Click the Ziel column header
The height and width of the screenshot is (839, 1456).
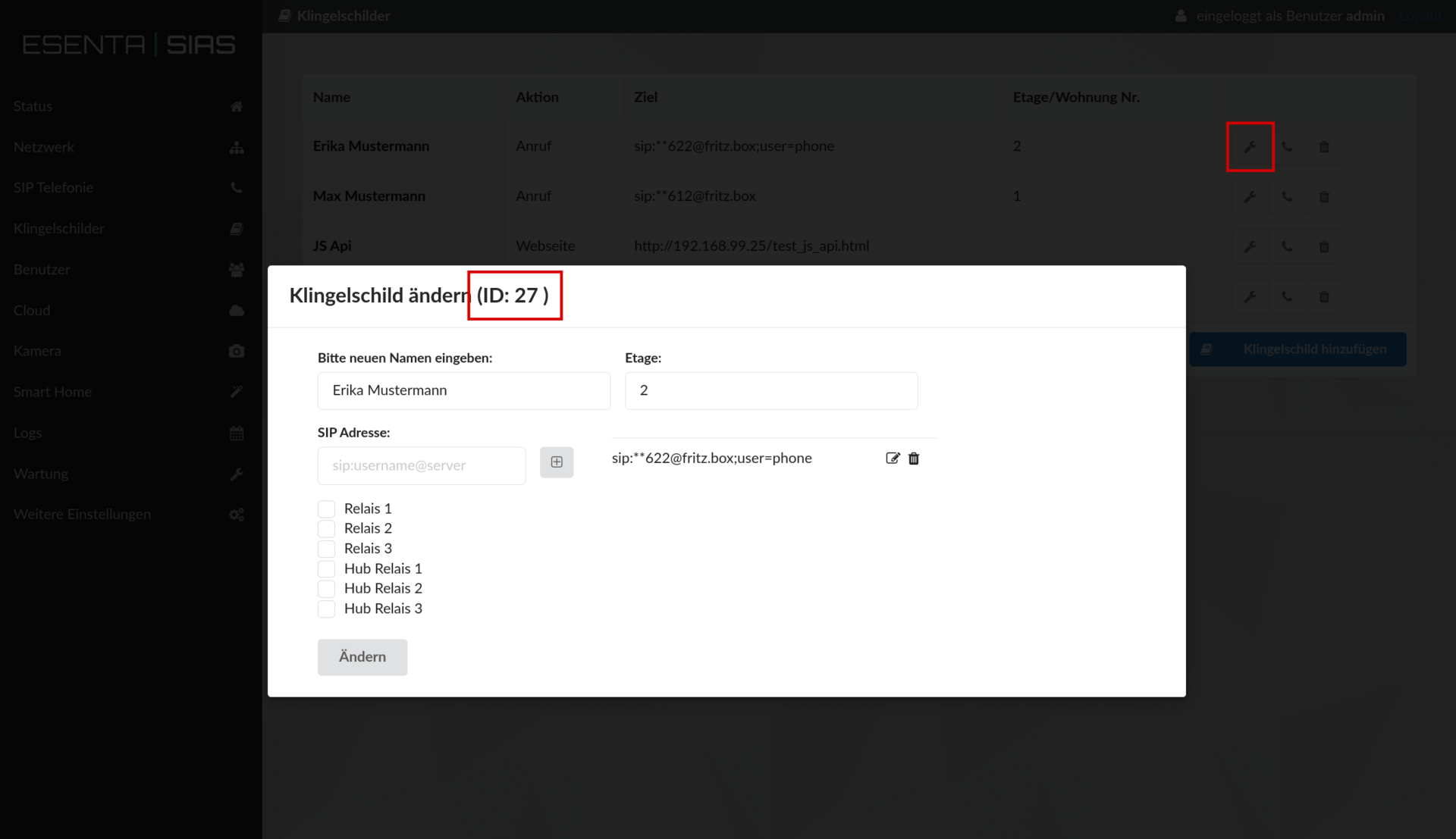click(x=645, y=97)
